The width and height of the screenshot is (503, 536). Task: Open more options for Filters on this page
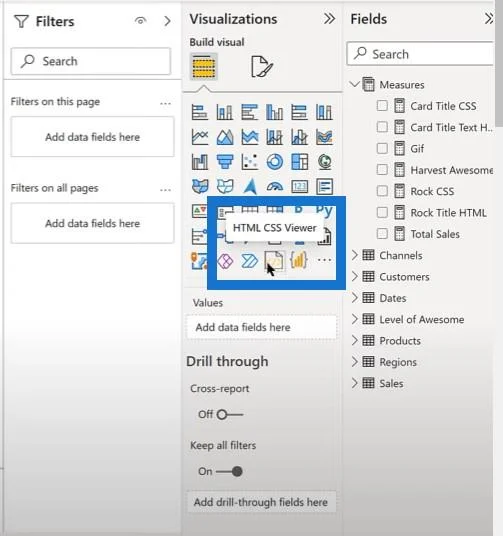point(166,104)
